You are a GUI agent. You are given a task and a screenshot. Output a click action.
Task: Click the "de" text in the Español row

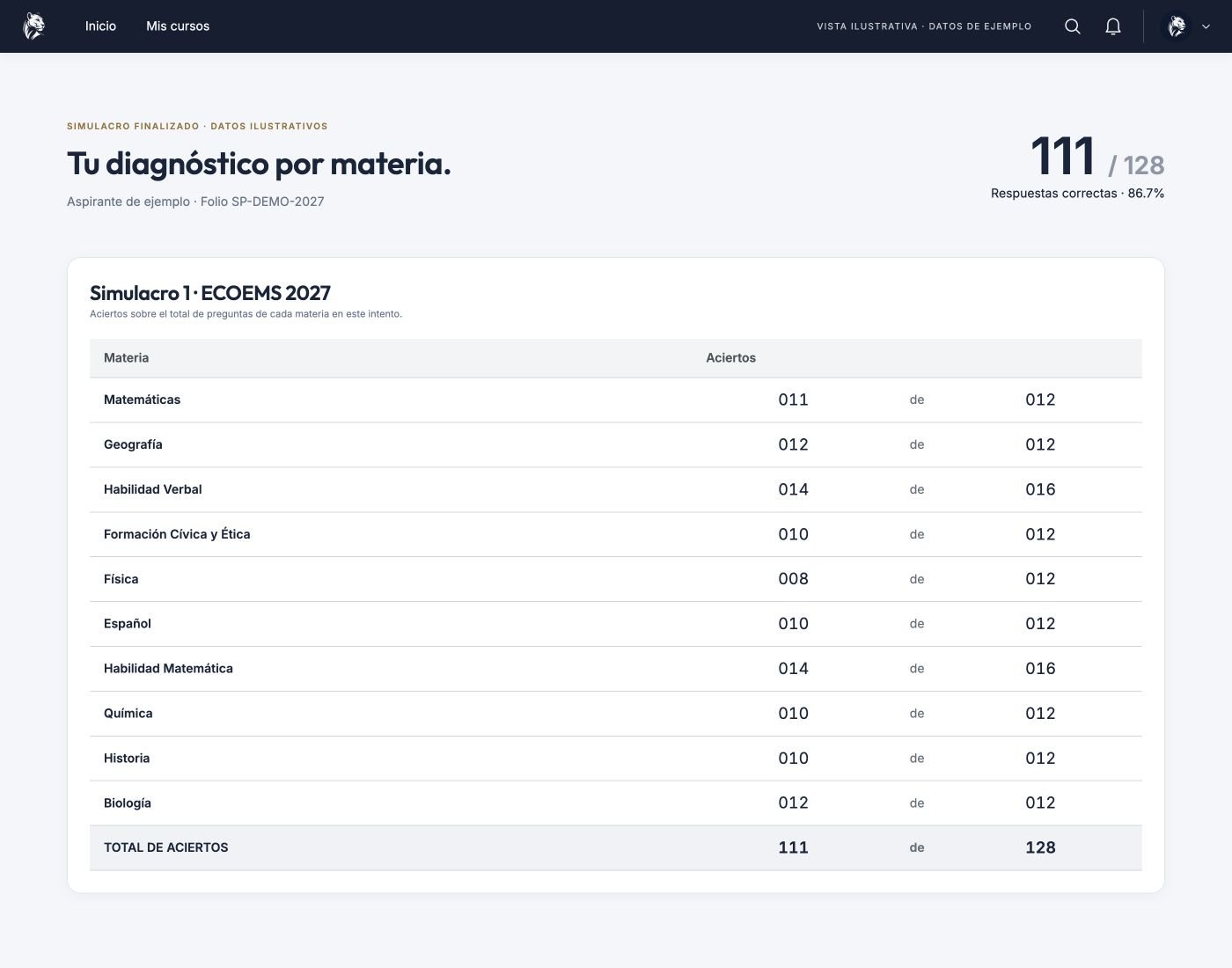917,624
